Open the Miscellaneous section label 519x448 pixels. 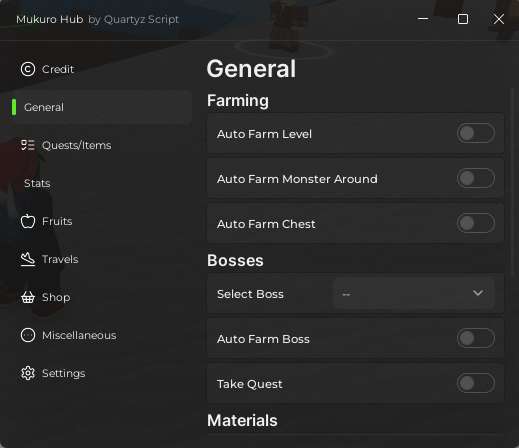click(x=79, y=335)
